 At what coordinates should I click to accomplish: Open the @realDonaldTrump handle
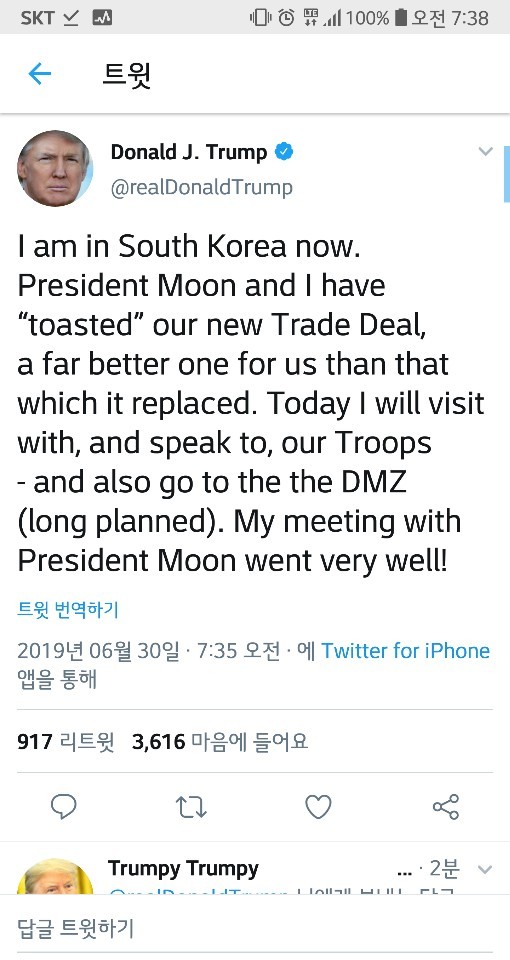[x=201, y=187]
